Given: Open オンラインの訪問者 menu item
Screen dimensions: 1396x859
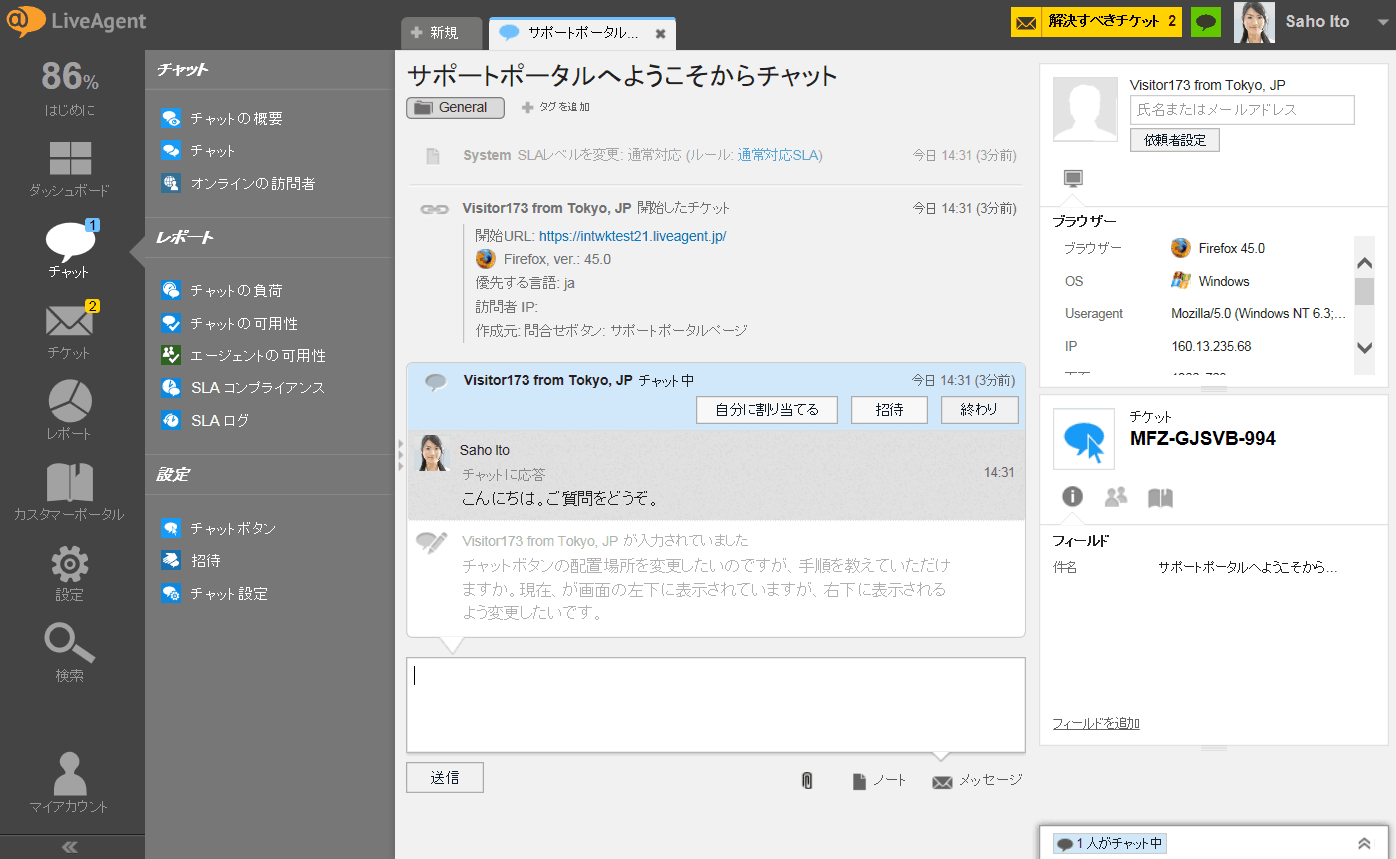Looking at the screenshot, I should point(238,183).
